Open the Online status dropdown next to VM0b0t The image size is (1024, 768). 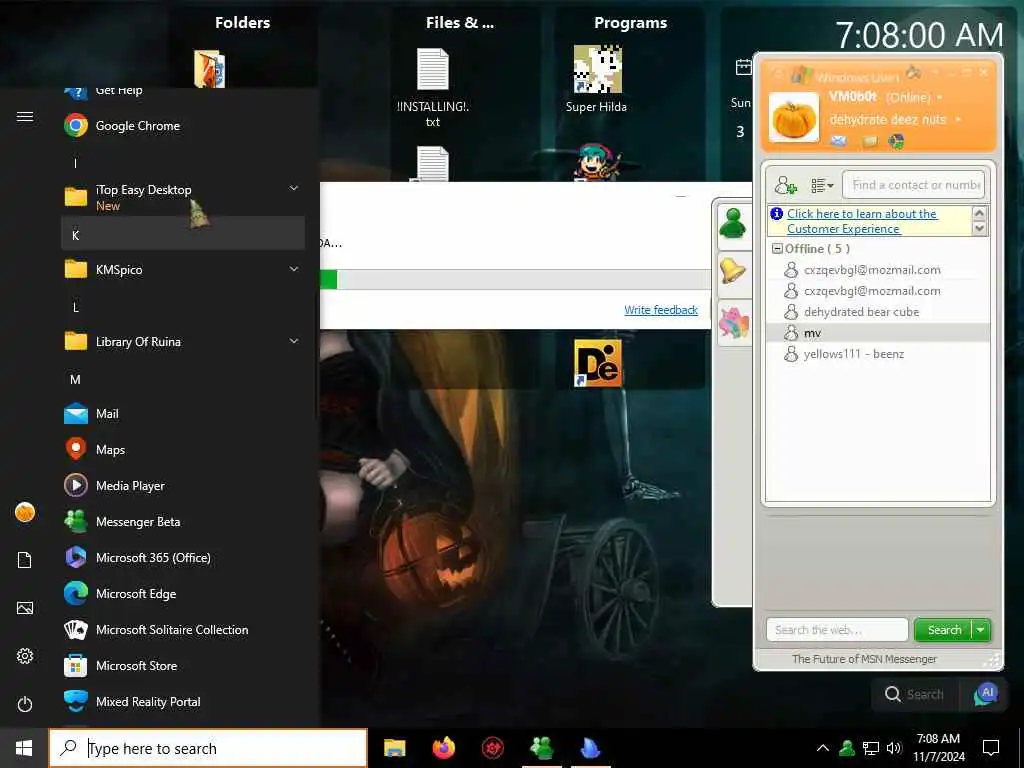click(940, 97)
